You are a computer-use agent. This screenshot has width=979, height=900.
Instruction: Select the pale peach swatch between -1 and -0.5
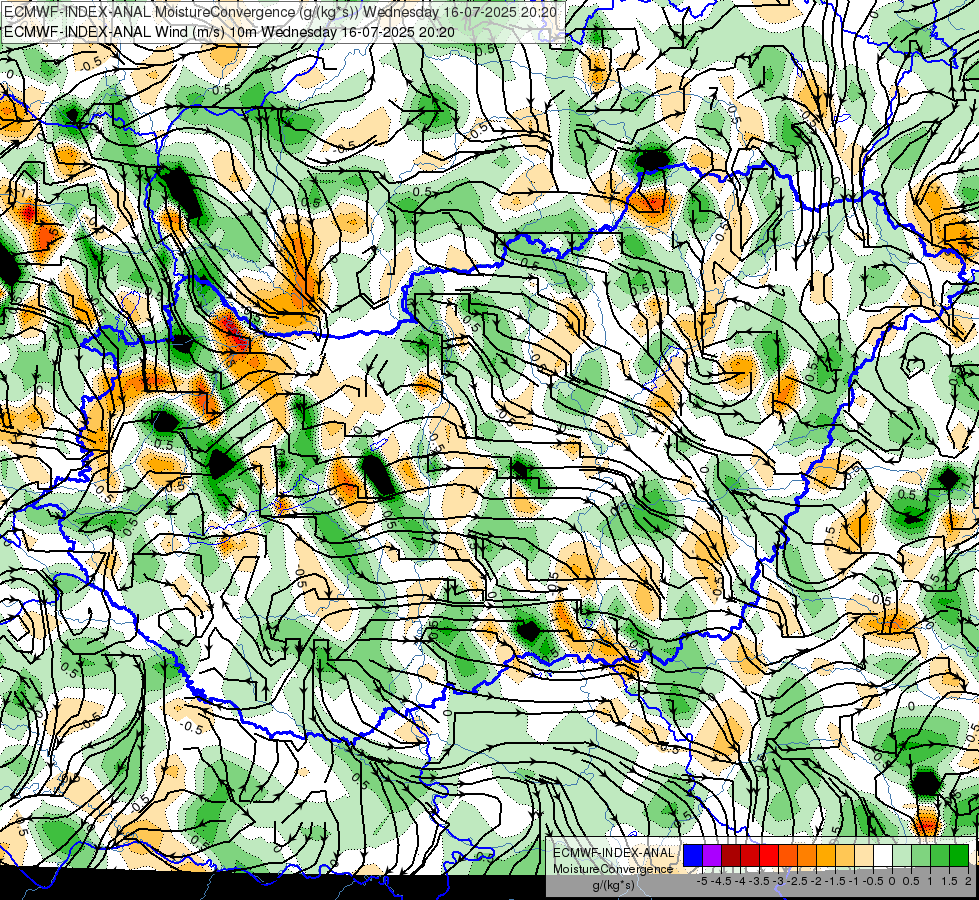click(864, 855)
